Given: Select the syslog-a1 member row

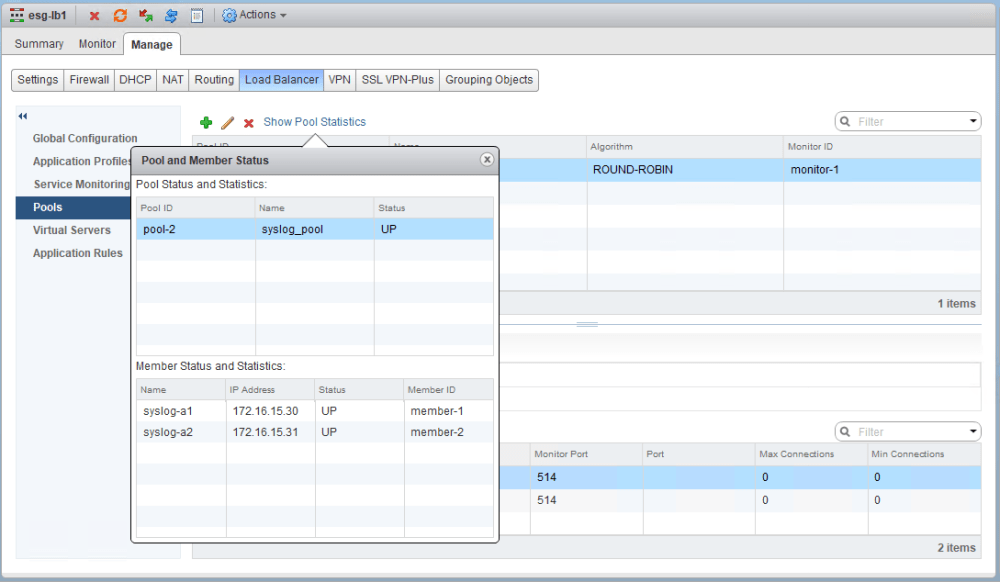Looking at the screenshot, I should [314, 411].
